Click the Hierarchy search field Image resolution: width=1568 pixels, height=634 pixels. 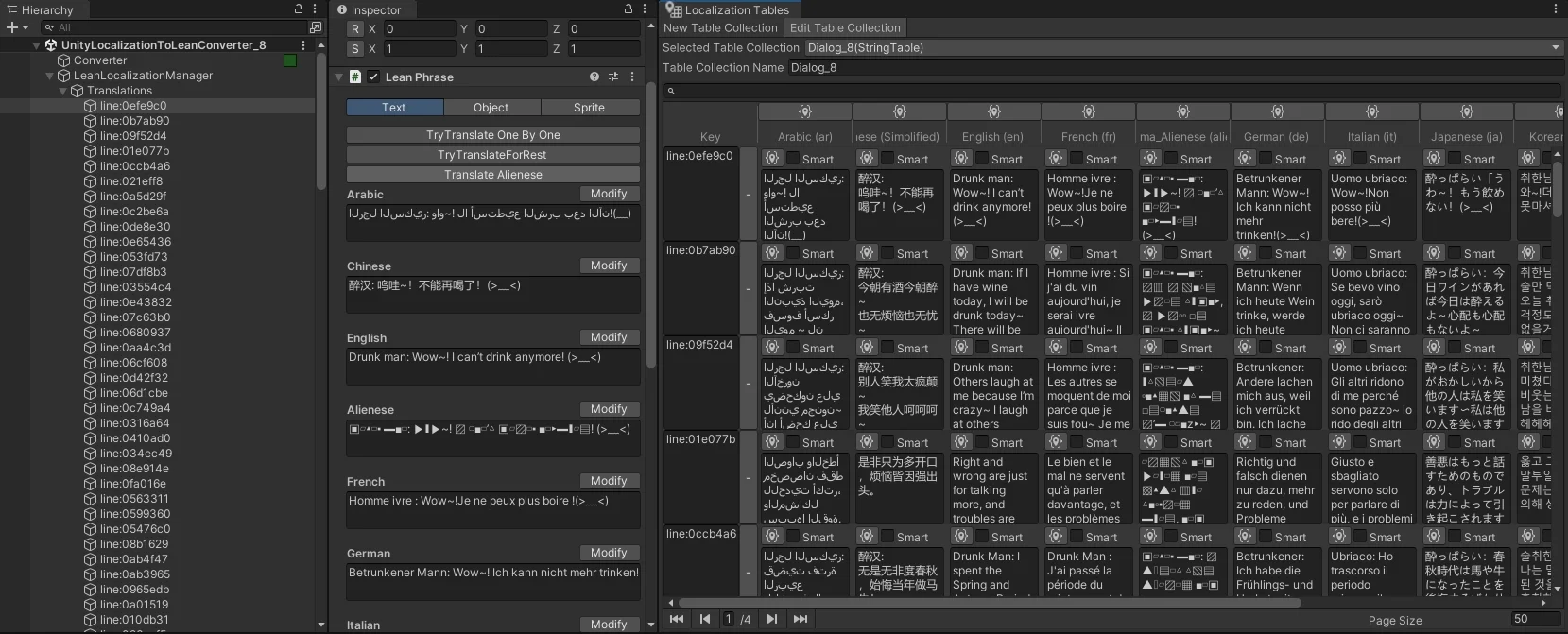tap(175, 27)
